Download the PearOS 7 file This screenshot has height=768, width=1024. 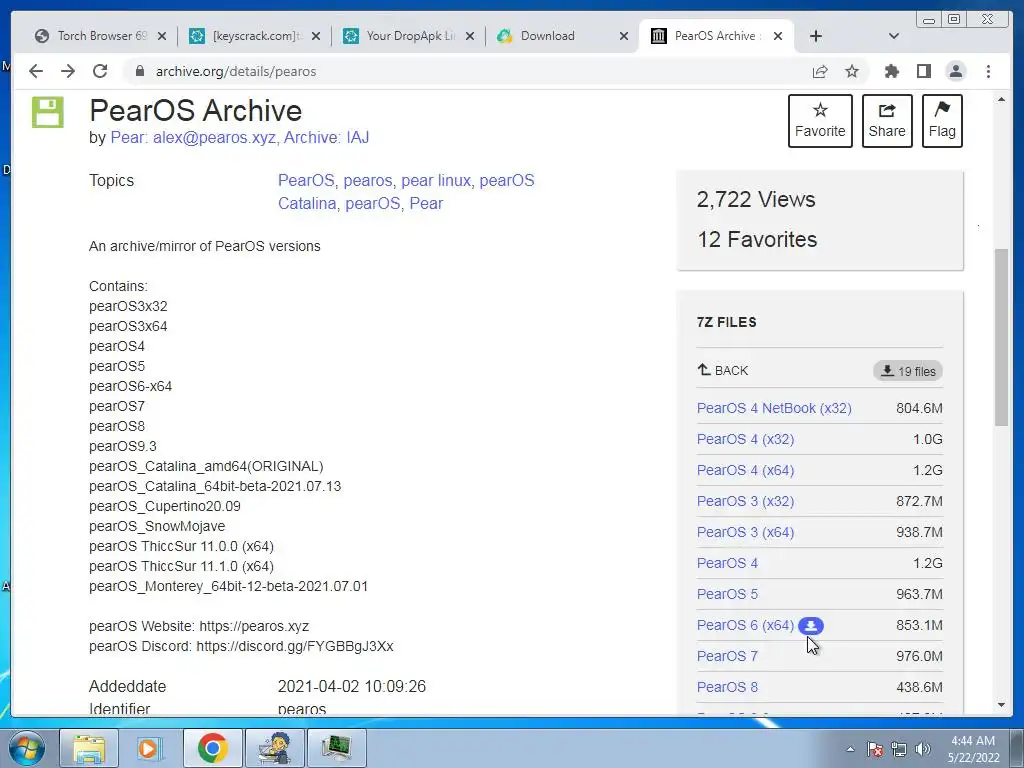pyautogui.click(x=727, y=656)
